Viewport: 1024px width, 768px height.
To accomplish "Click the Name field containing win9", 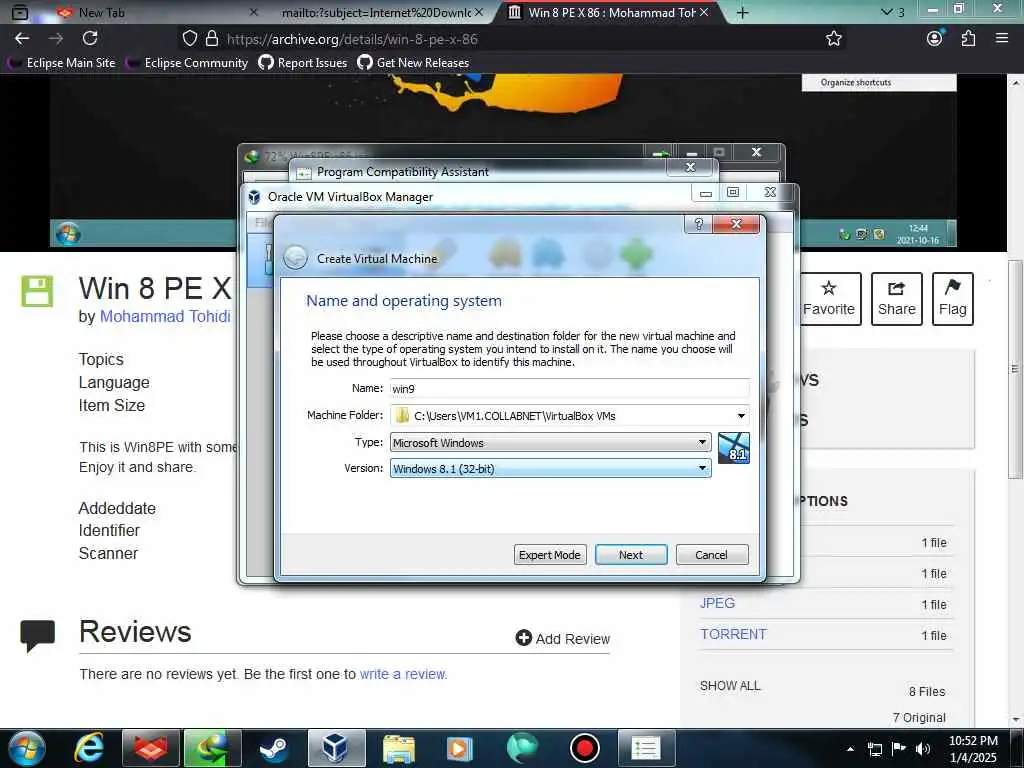I will click(569, 389).
